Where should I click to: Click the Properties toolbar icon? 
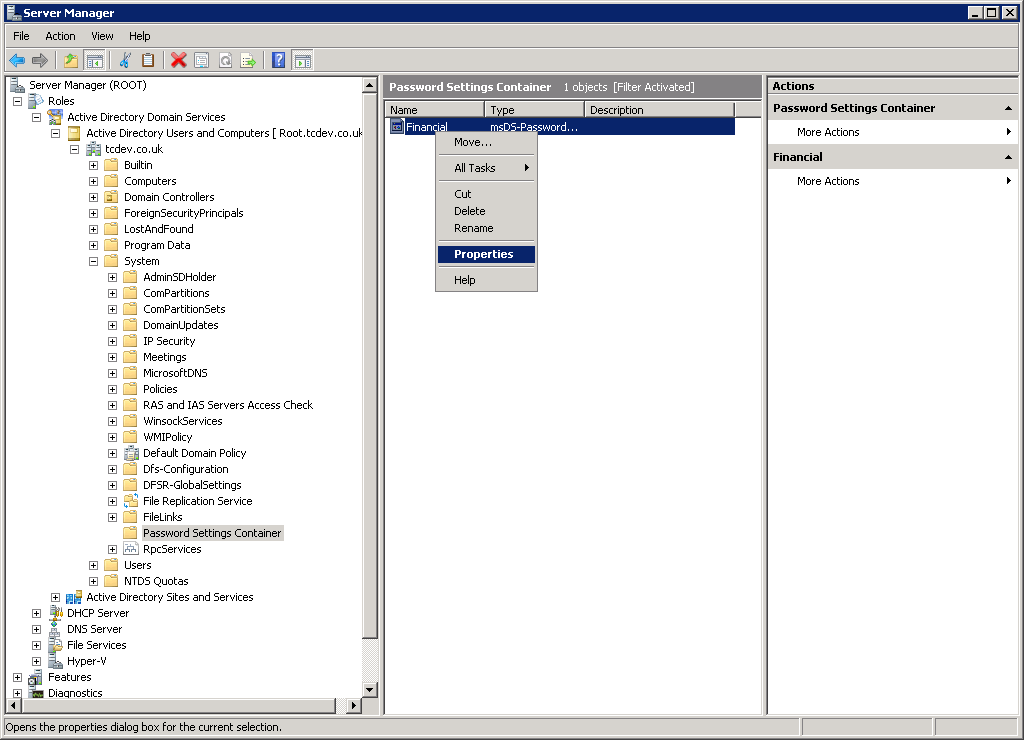coord(202,61)
